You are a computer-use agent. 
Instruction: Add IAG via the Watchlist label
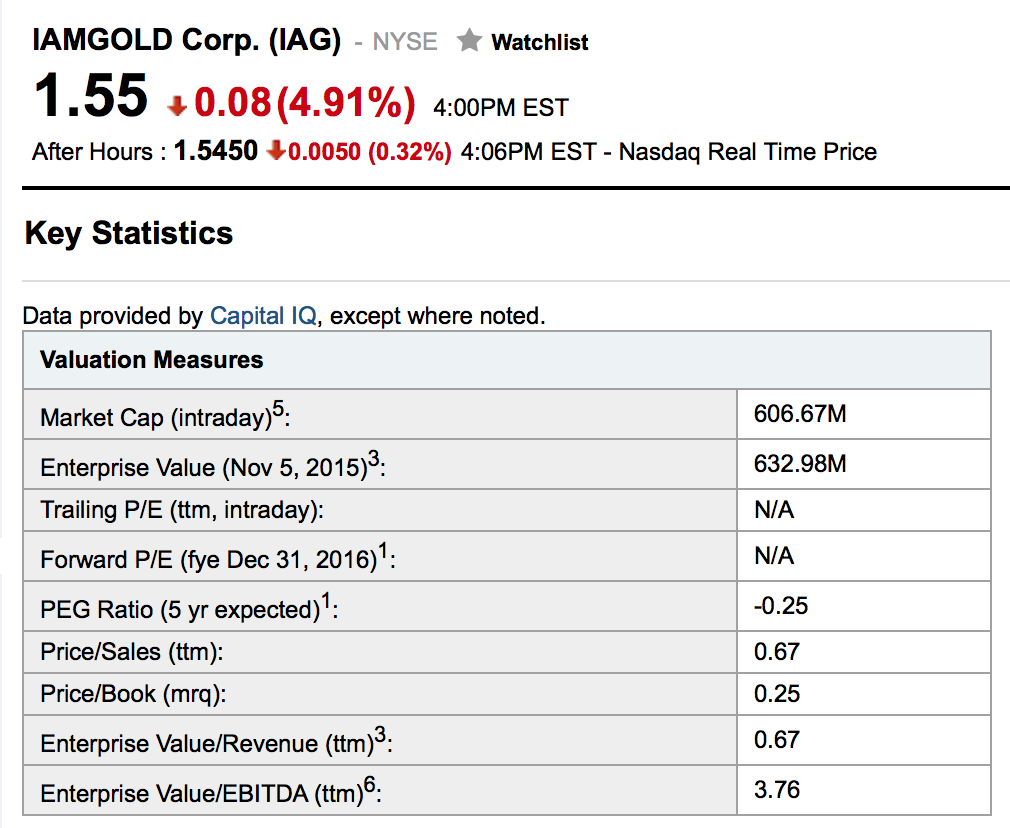[539, 42]
